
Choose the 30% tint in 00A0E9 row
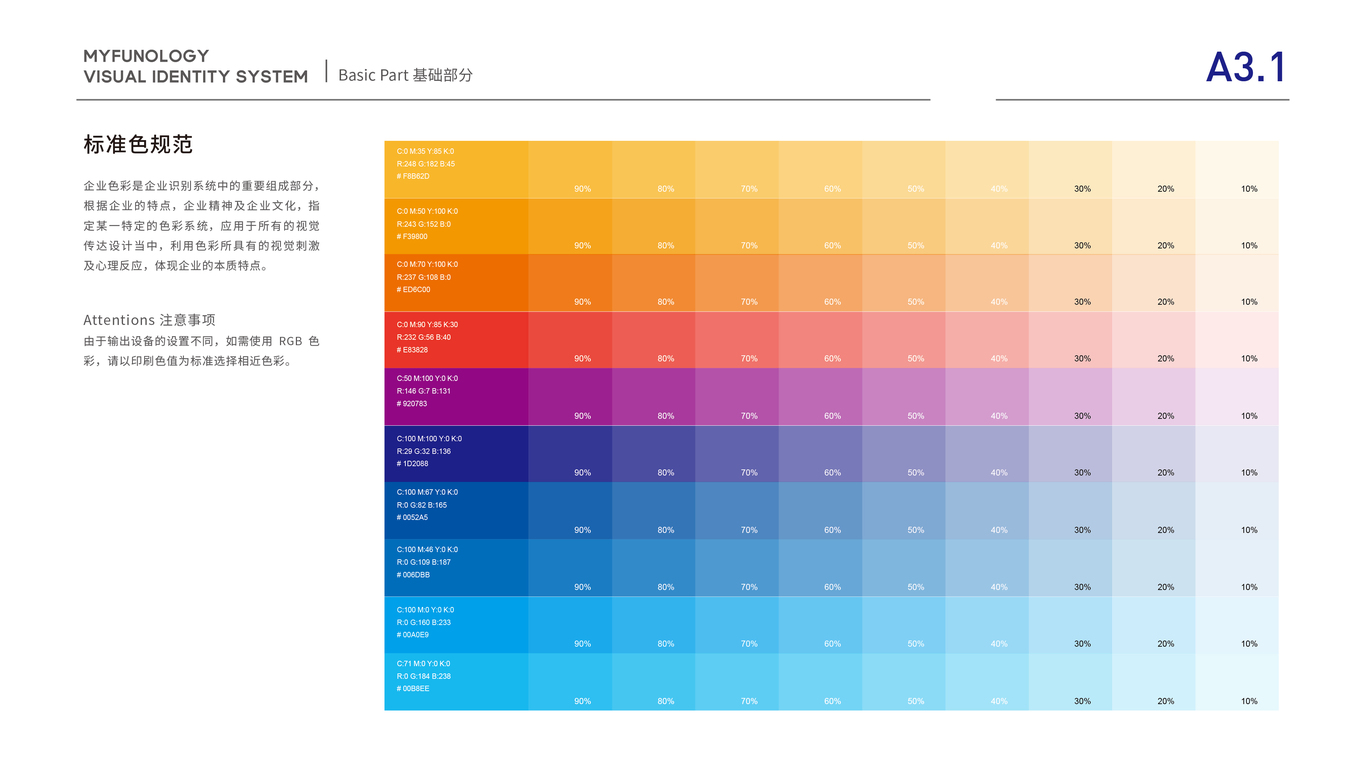[x=1070, y=625]
